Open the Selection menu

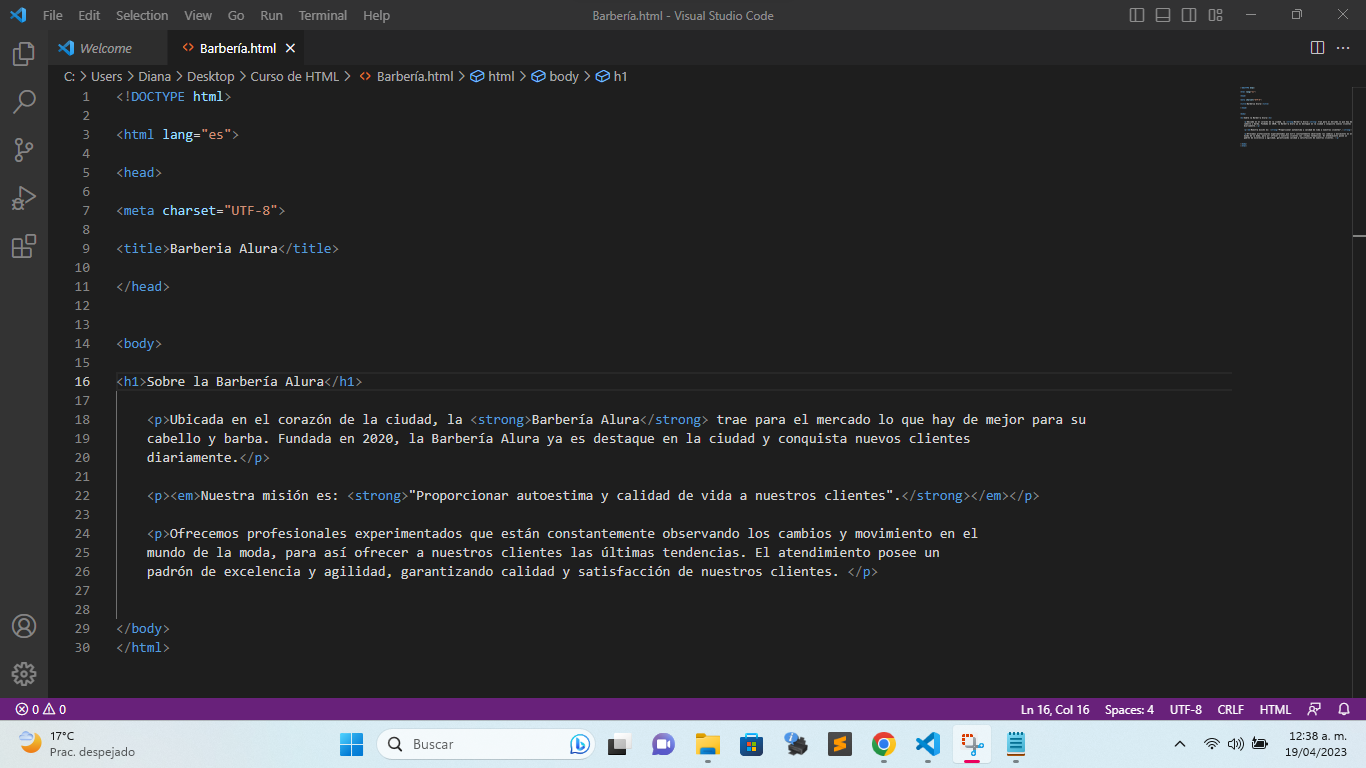point(142,15)
